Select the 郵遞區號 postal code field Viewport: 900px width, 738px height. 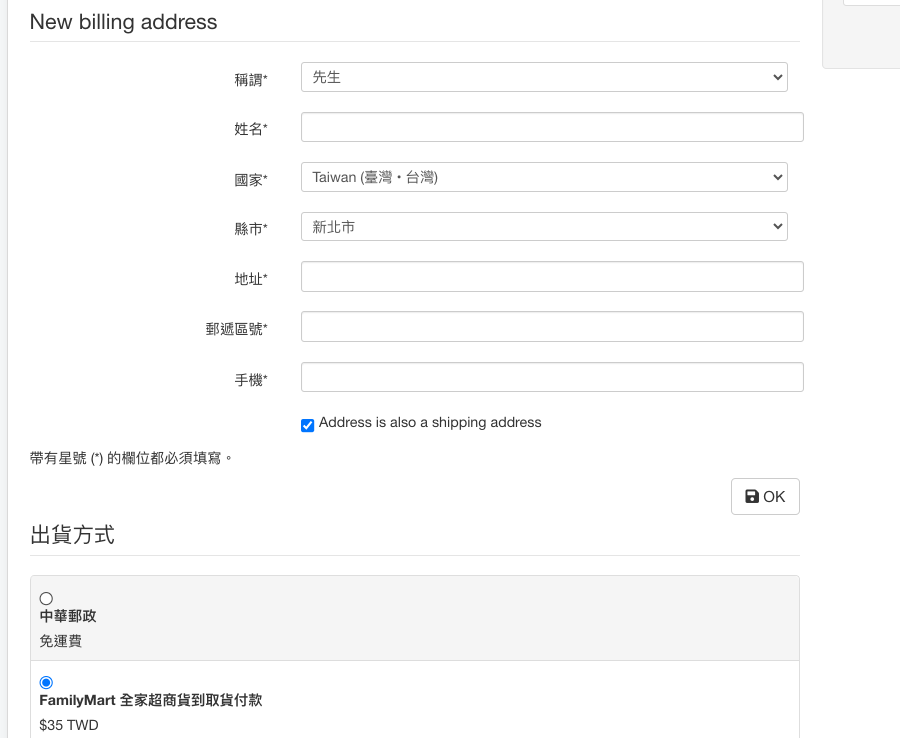pos(552,327)
